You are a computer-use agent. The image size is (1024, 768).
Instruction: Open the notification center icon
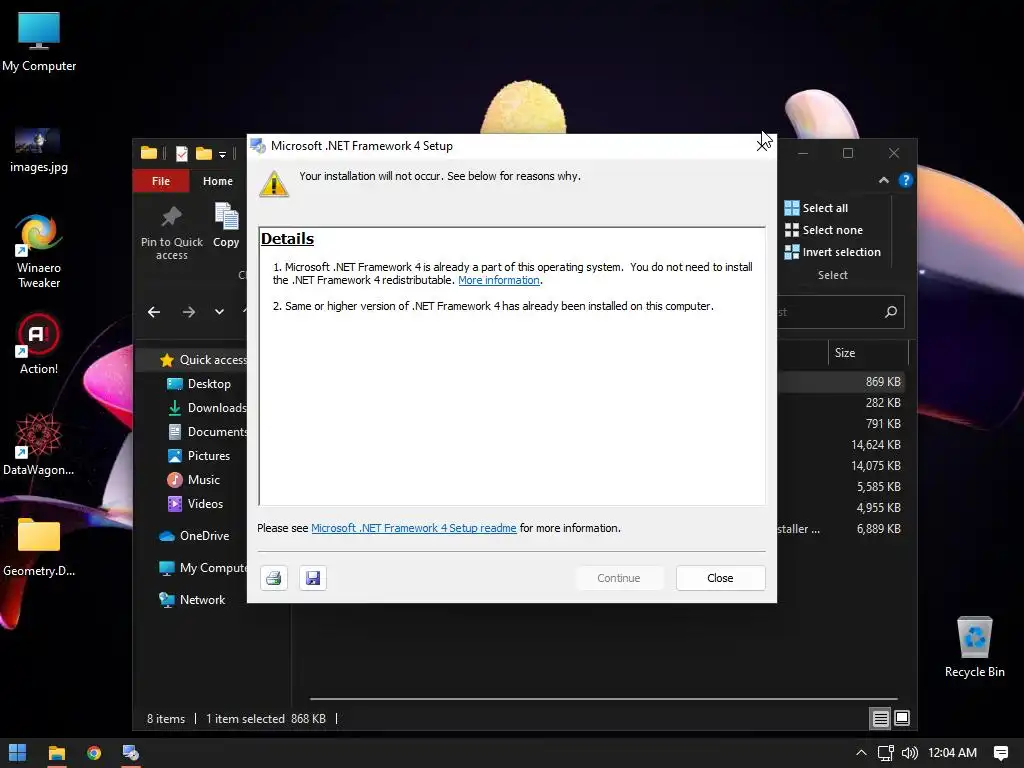point(1000,753)
